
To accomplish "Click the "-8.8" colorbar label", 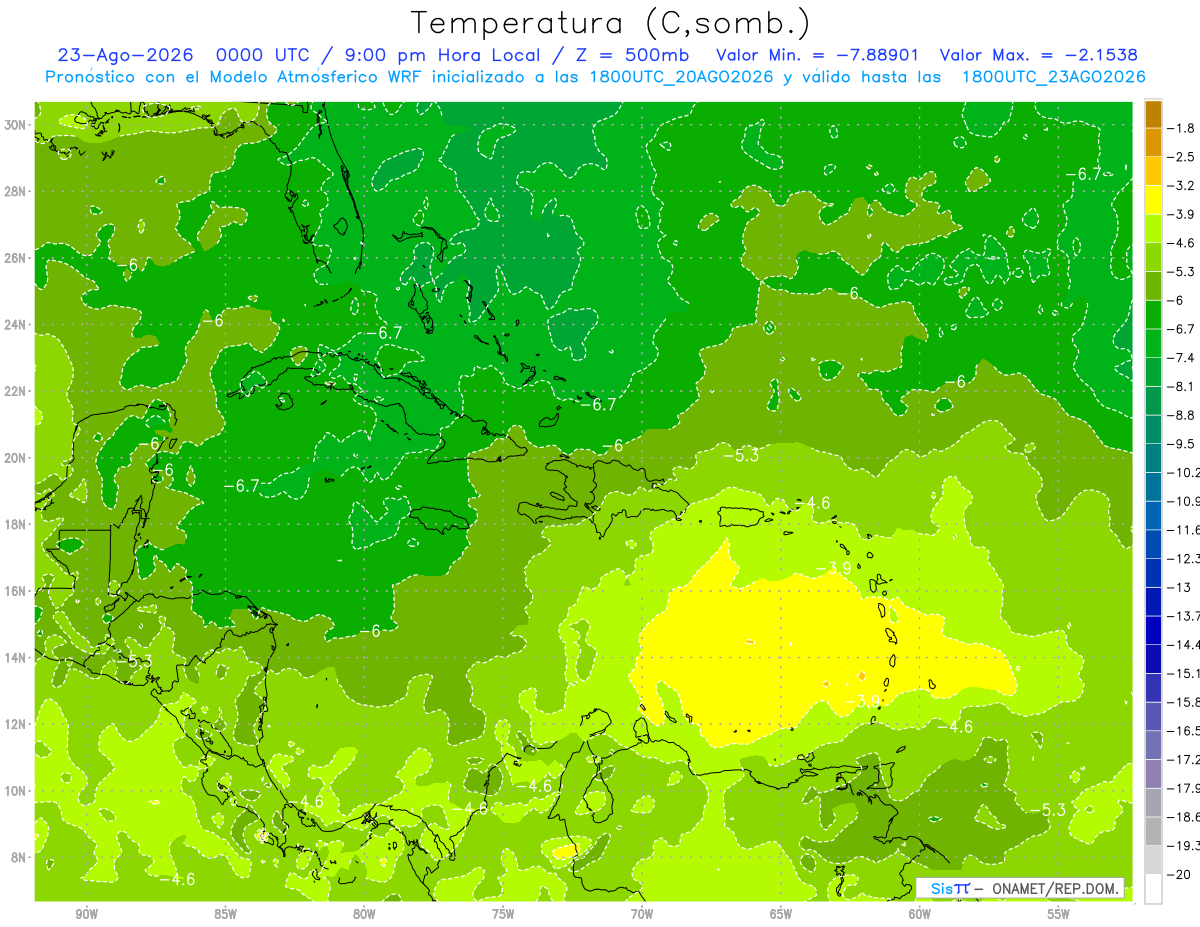I will click(1182, 414).
